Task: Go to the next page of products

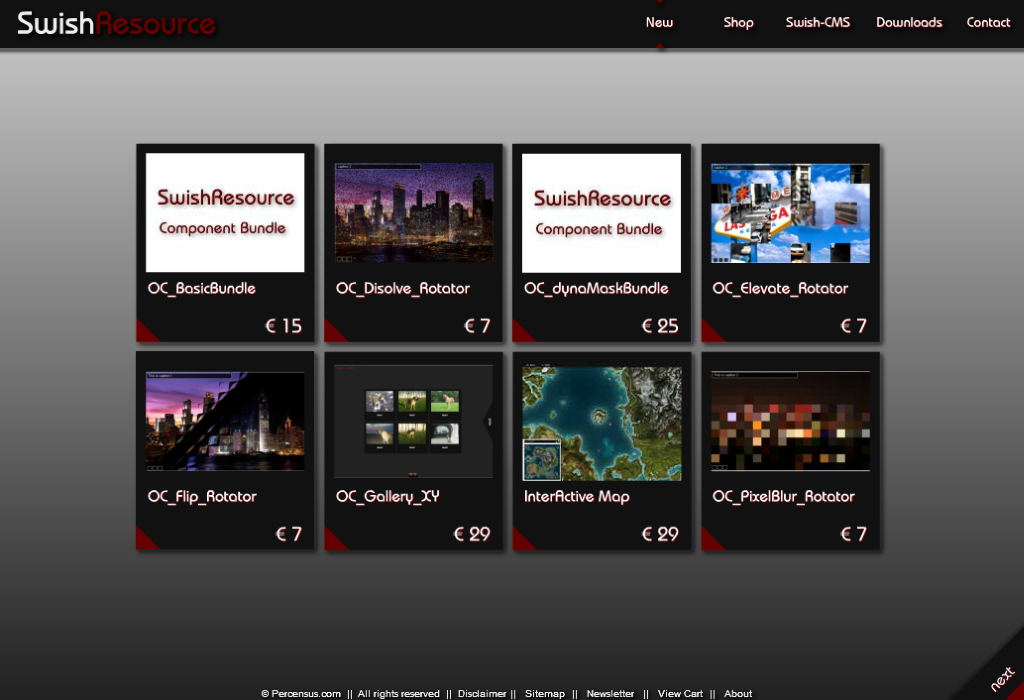Action: (1002, 678)
